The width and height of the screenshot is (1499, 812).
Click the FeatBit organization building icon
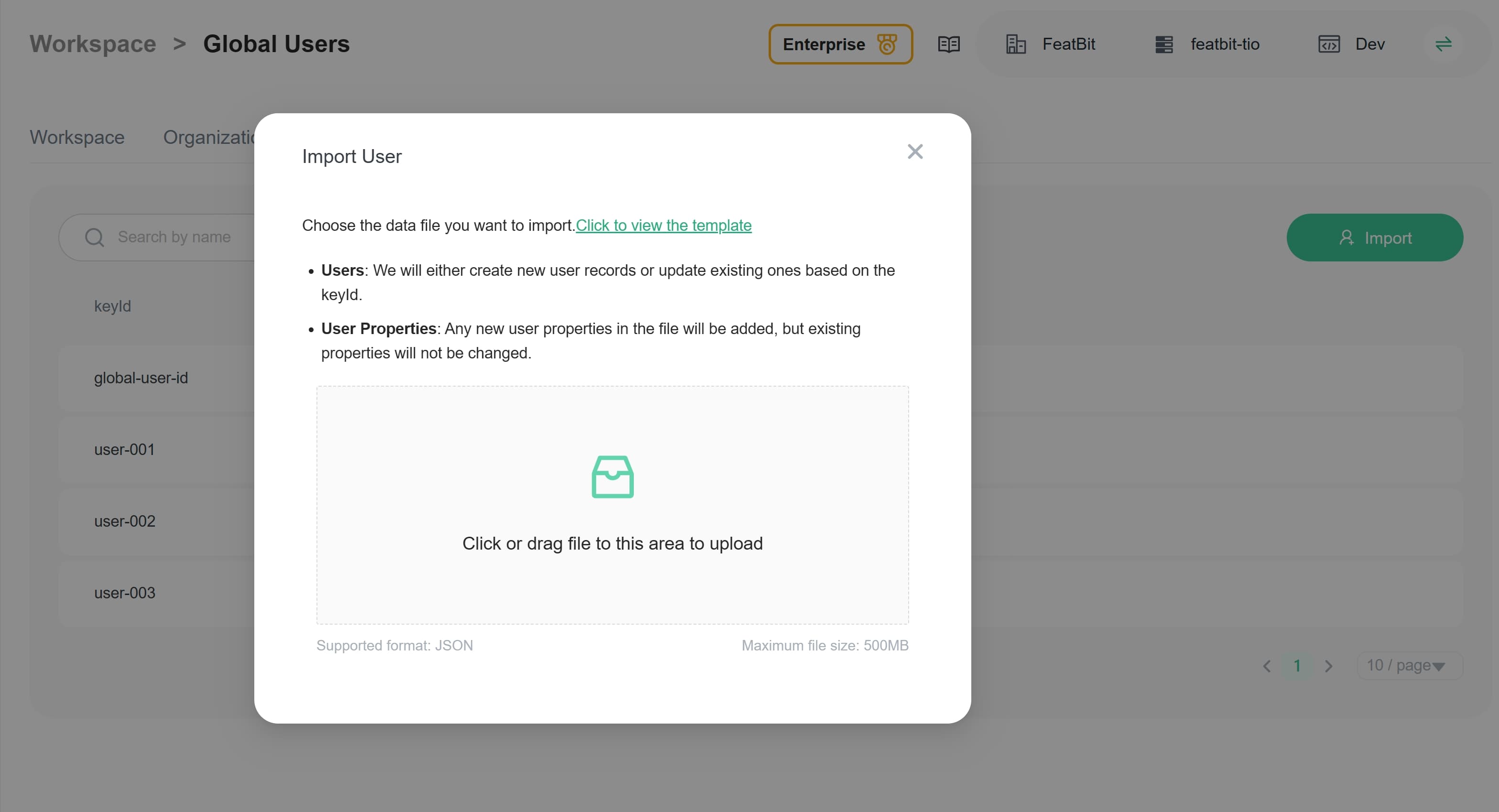(1015, 44)
